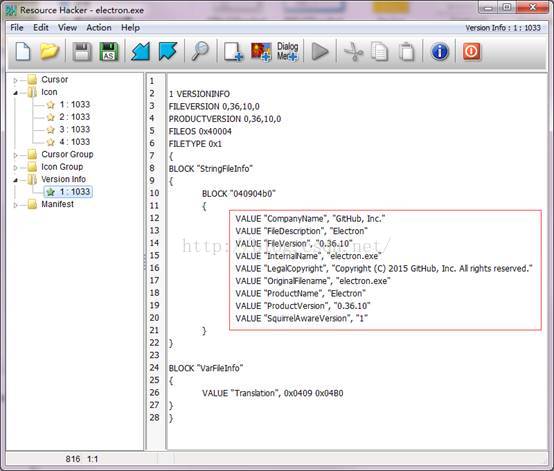Image resolution: width=554 pixels, height=471 pixels.
Task: Click the Save As green disk icon
Action: (108, 52)
